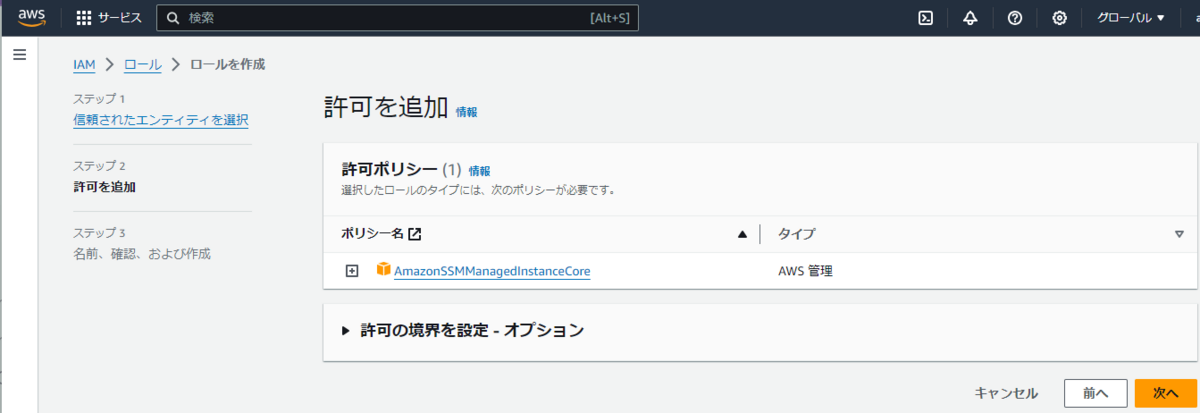Click the AWS 管理 type cell
1200x413 pixels.
[805, 271]
